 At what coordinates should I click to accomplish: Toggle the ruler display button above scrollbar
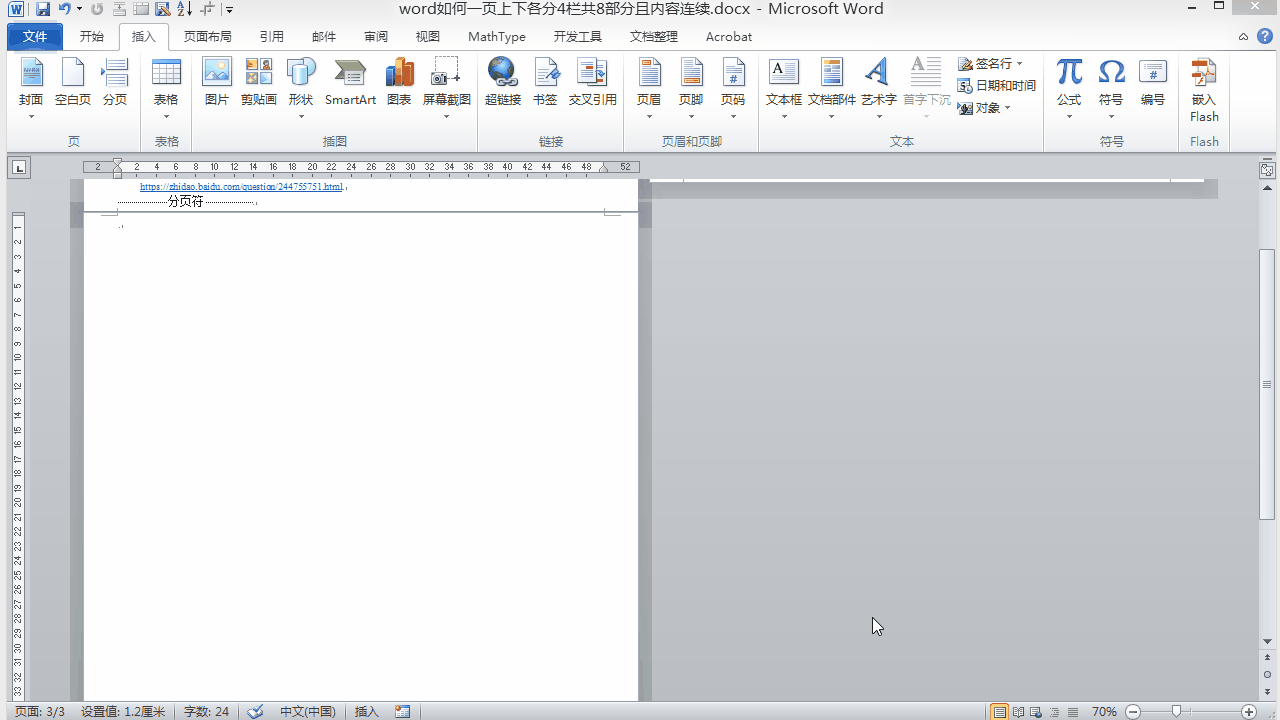pos(1267,170)
